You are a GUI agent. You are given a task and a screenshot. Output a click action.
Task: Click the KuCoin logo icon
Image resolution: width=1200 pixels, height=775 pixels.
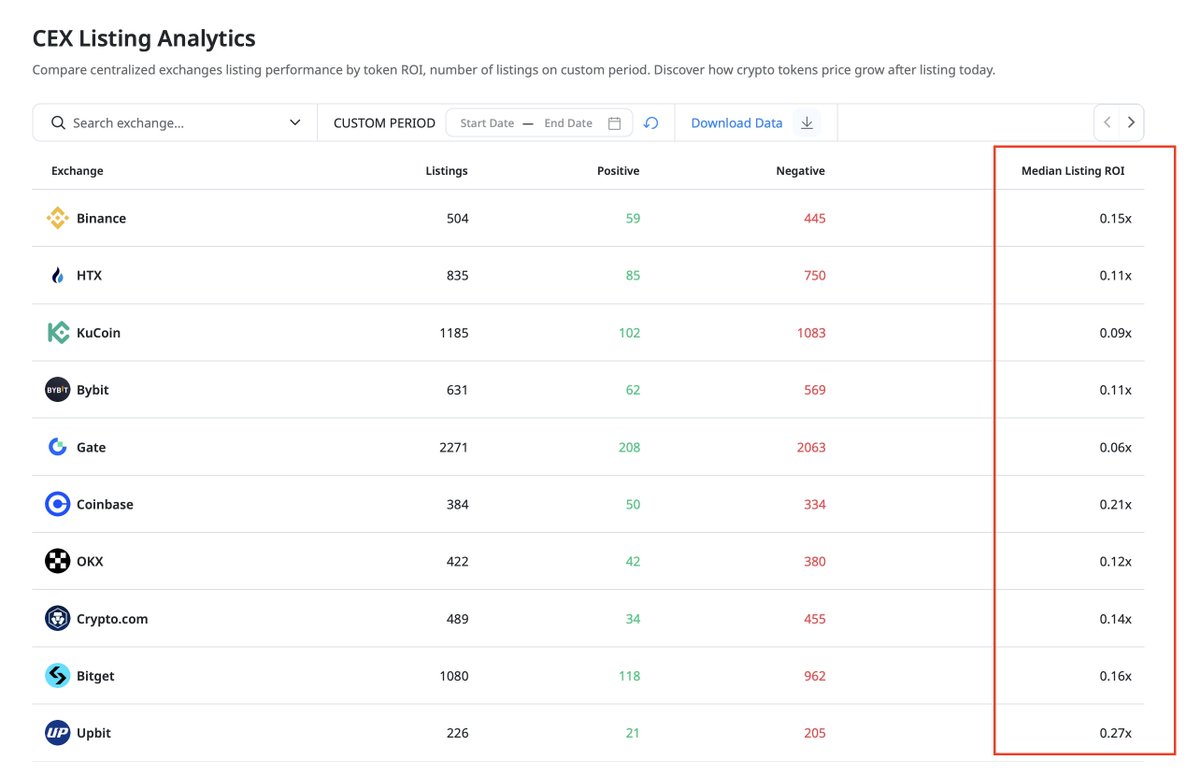[x=58, y=333]
